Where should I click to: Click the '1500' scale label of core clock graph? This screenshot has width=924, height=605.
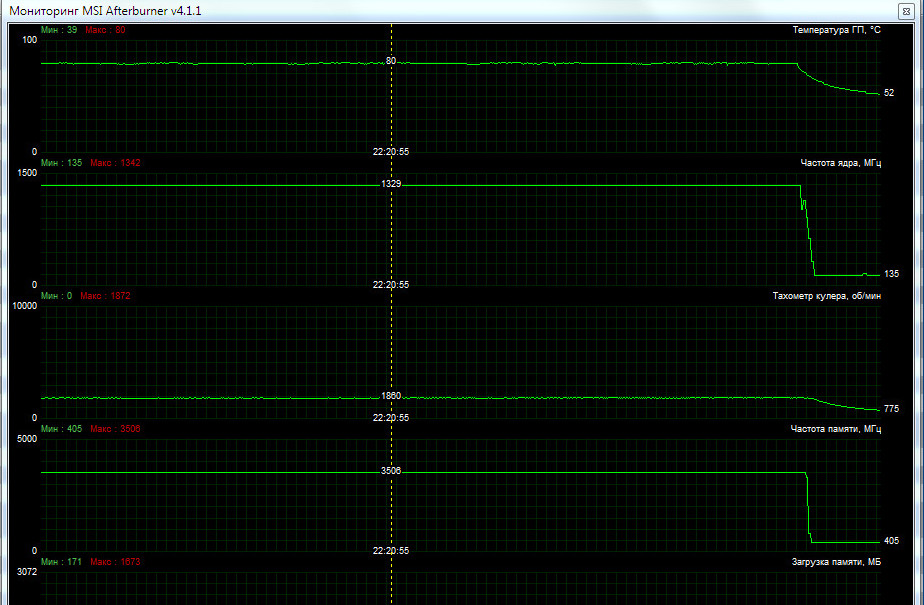pyautogui.click(x=27, y=173)
